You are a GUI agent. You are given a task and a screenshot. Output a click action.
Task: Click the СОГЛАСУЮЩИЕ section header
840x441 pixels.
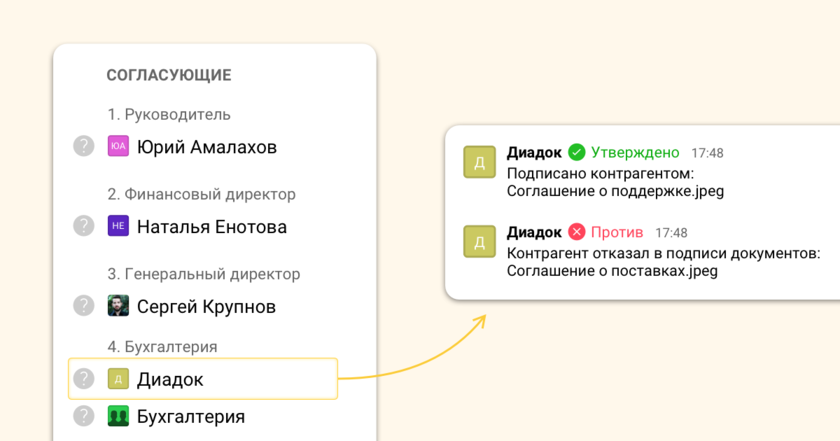(x=169, y=75)
